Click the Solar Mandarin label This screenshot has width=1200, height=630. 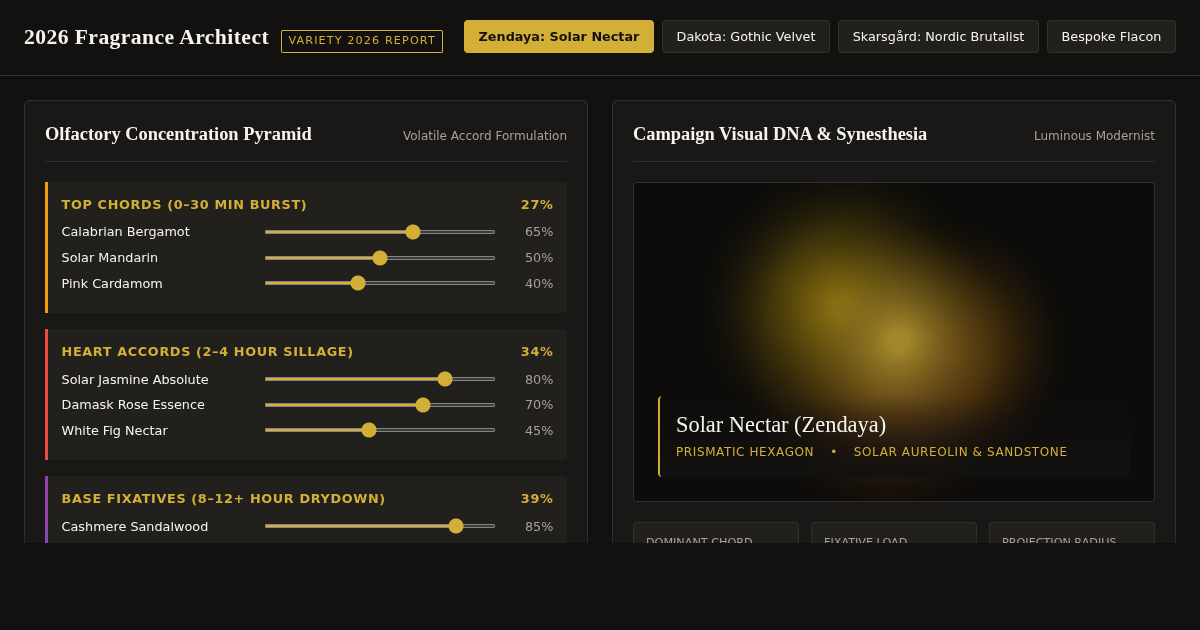click(x=110, y=258)
